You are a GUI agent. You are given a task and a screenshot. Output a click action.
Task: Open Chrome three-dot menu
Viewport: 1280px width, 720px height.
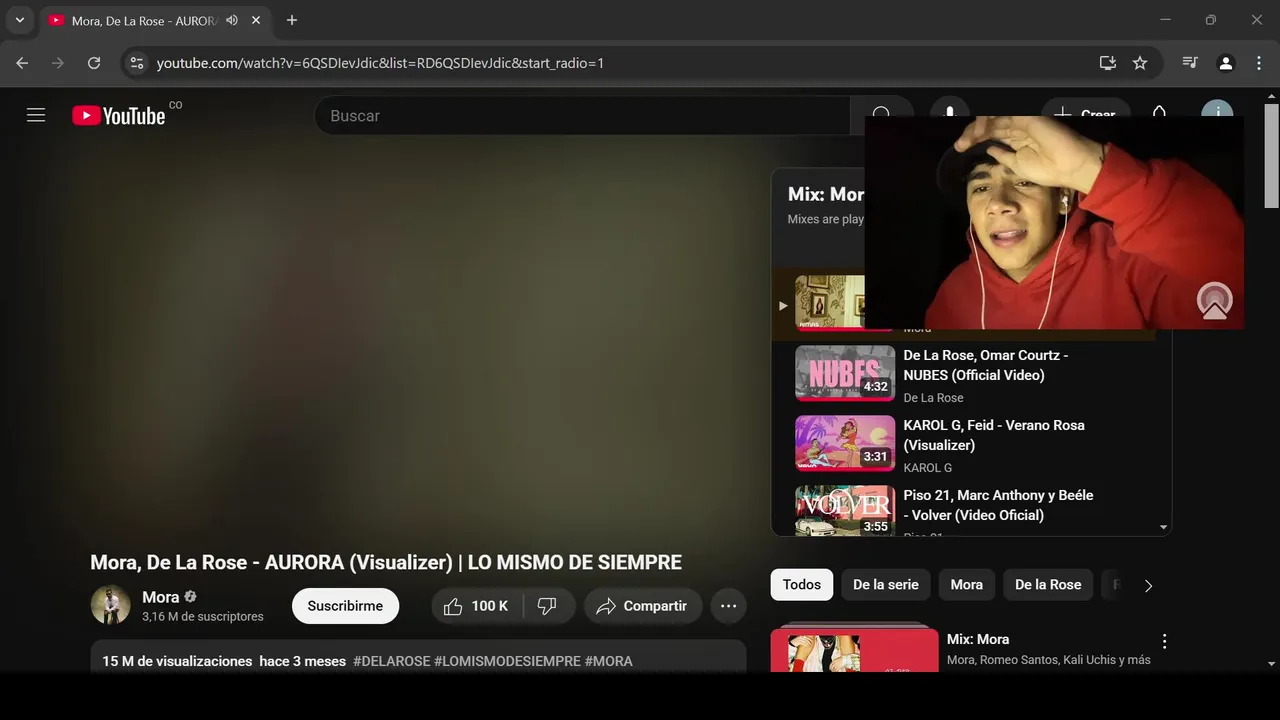point(1259,63)
